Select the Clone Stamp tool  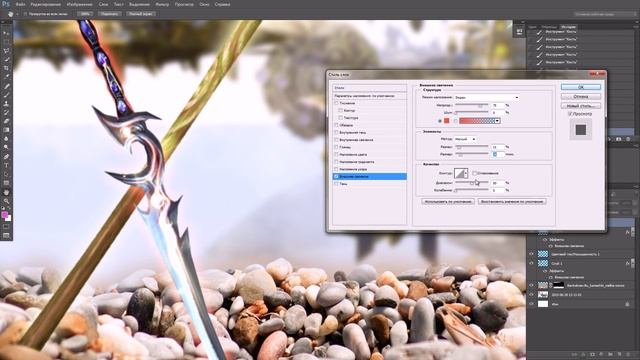click(x=6, y=104)
